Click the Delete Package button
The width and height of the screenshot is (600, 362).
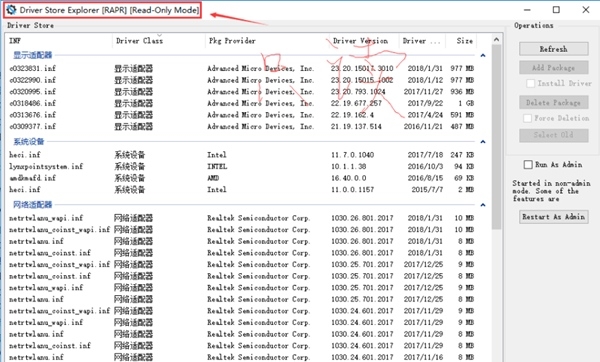(553, 103)
